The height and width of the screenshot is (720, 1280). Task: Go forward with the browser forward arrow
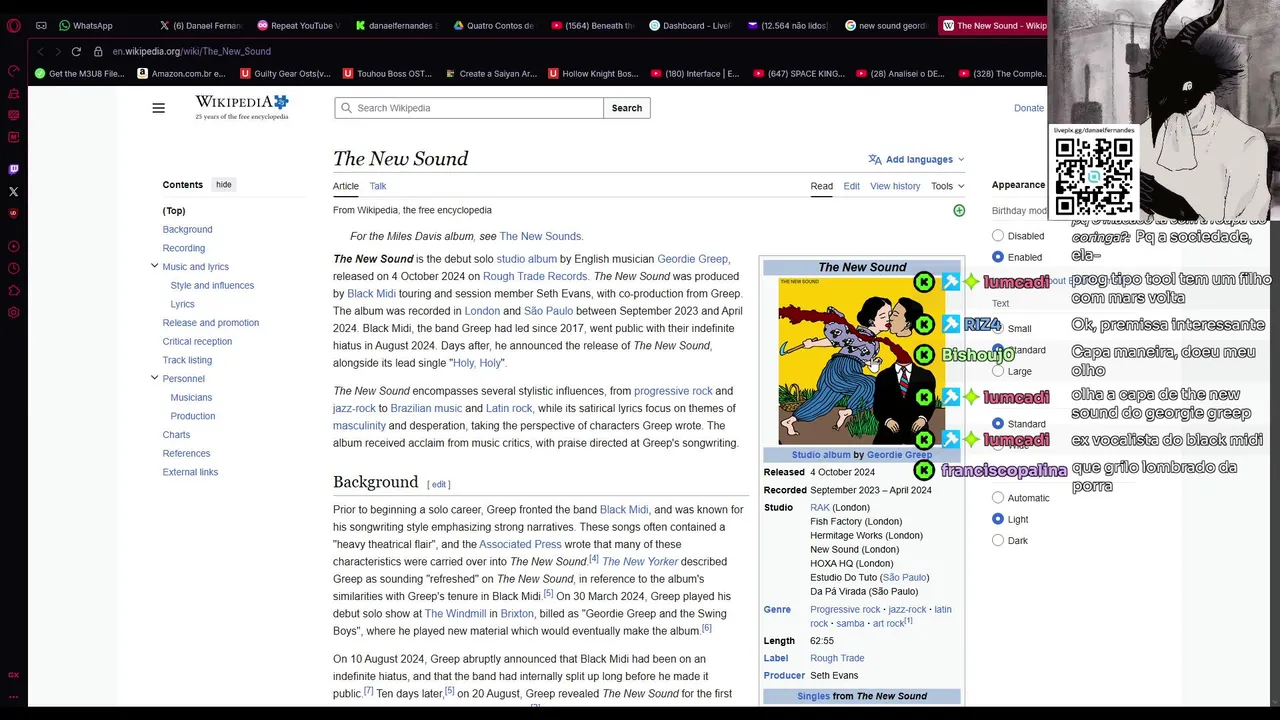[x=57, y=51]
